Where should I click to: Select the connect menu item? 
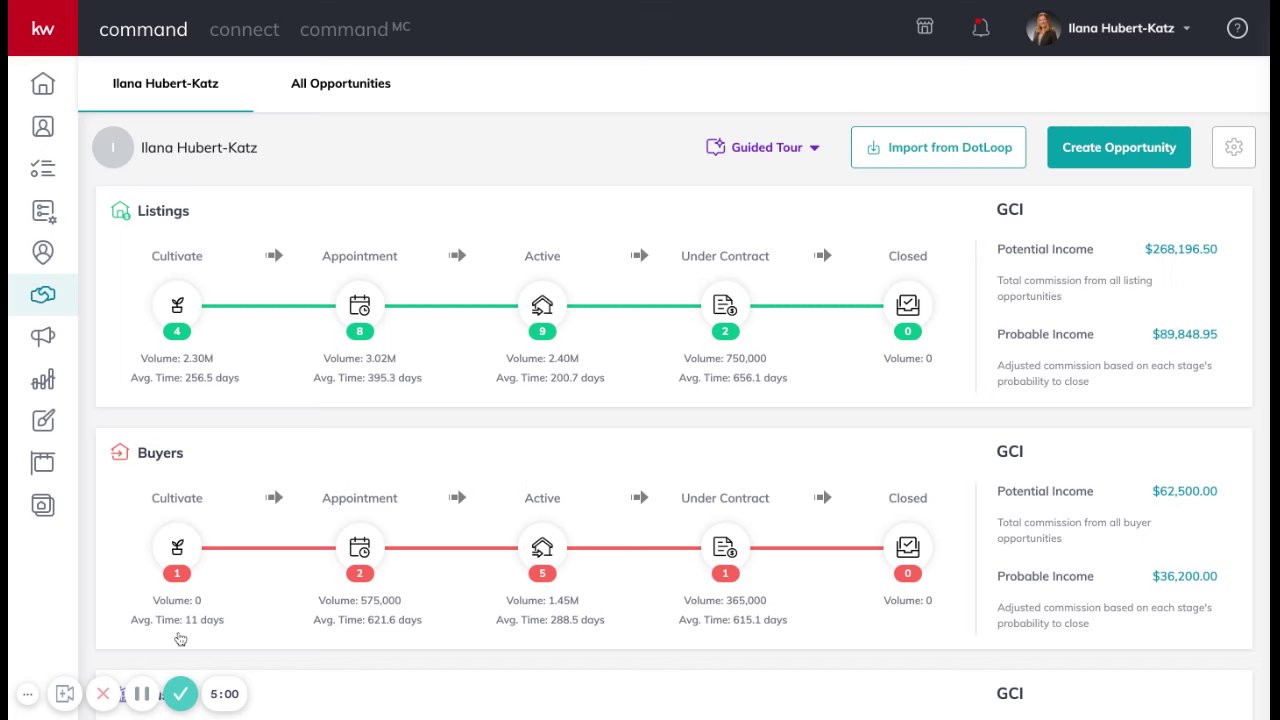(x=244, y=29)
